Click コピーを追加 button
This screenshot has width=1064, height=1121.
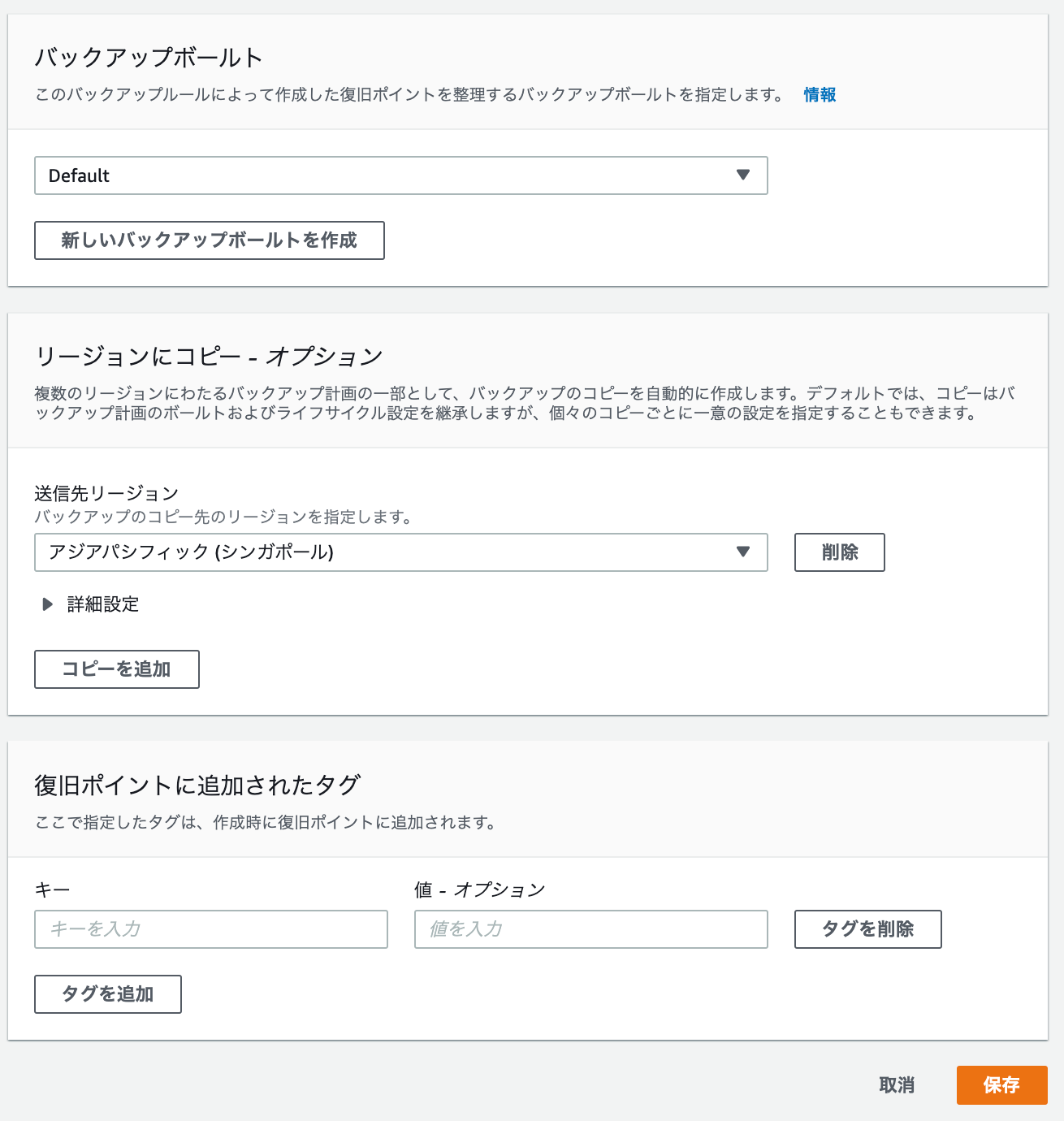(x=116, y=669)
